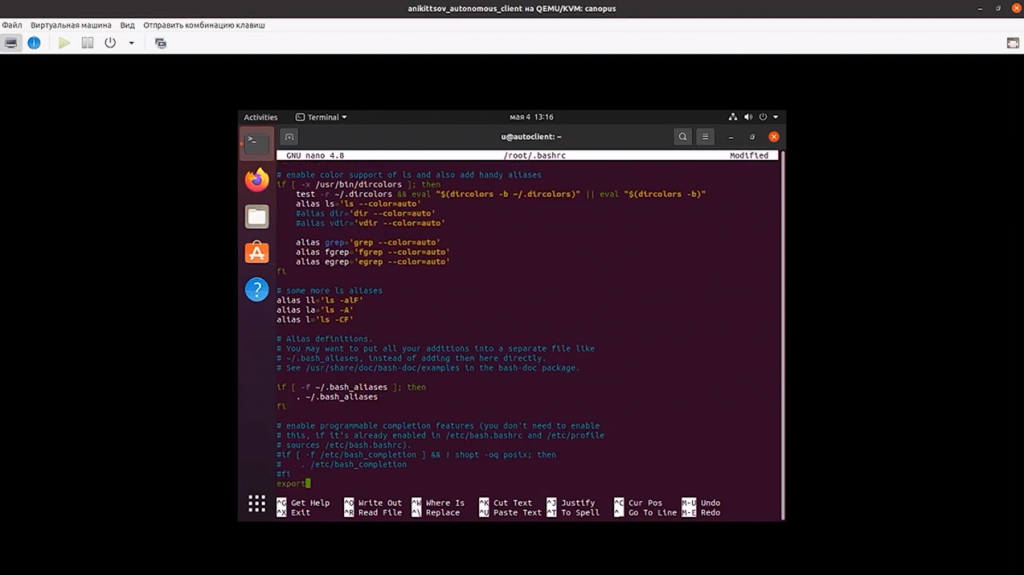
Task: Click the alias grep line
Action: (368, 242)
